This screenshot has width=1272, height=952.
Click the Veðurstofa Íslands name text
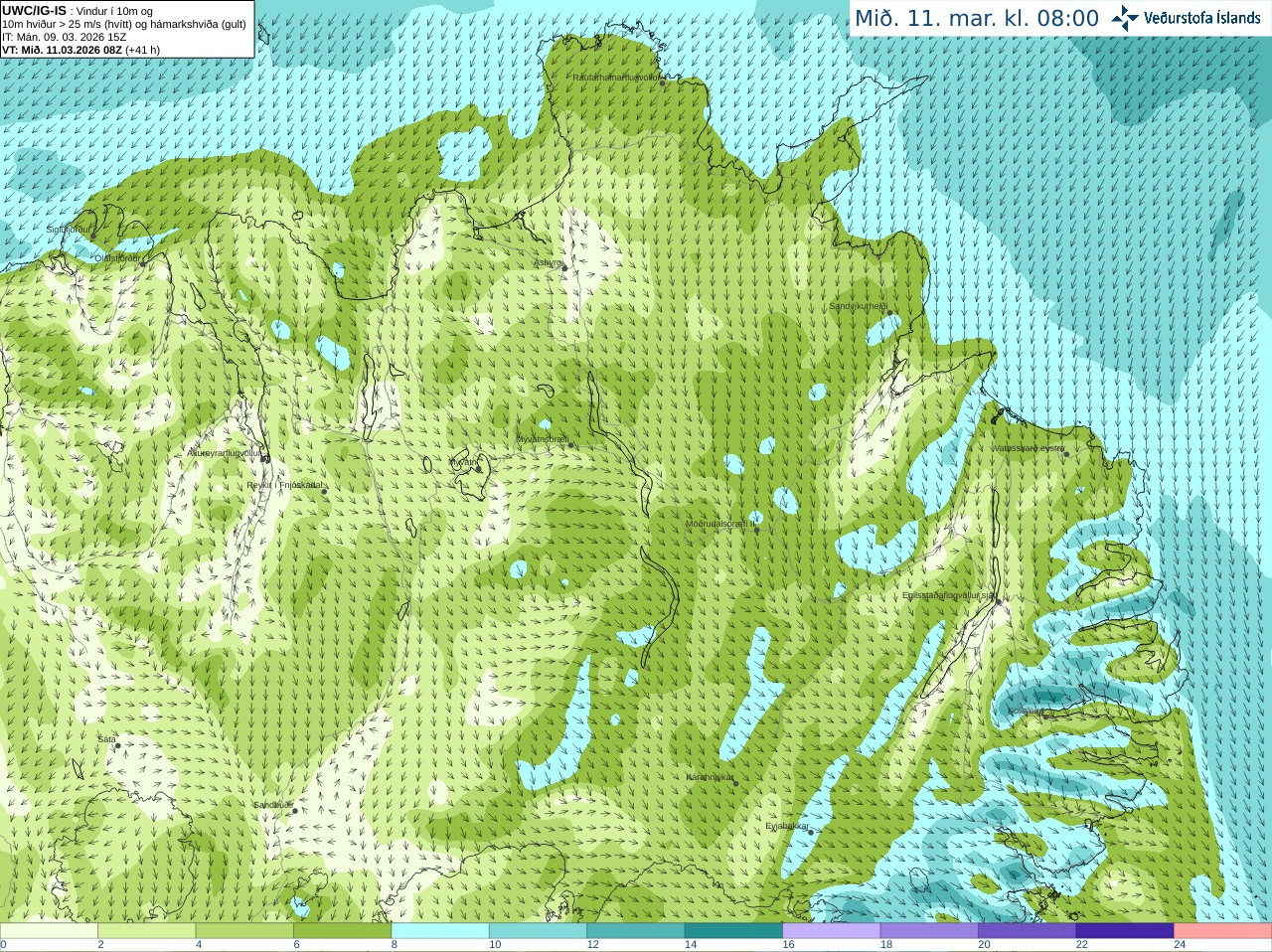click(1202, 18)
